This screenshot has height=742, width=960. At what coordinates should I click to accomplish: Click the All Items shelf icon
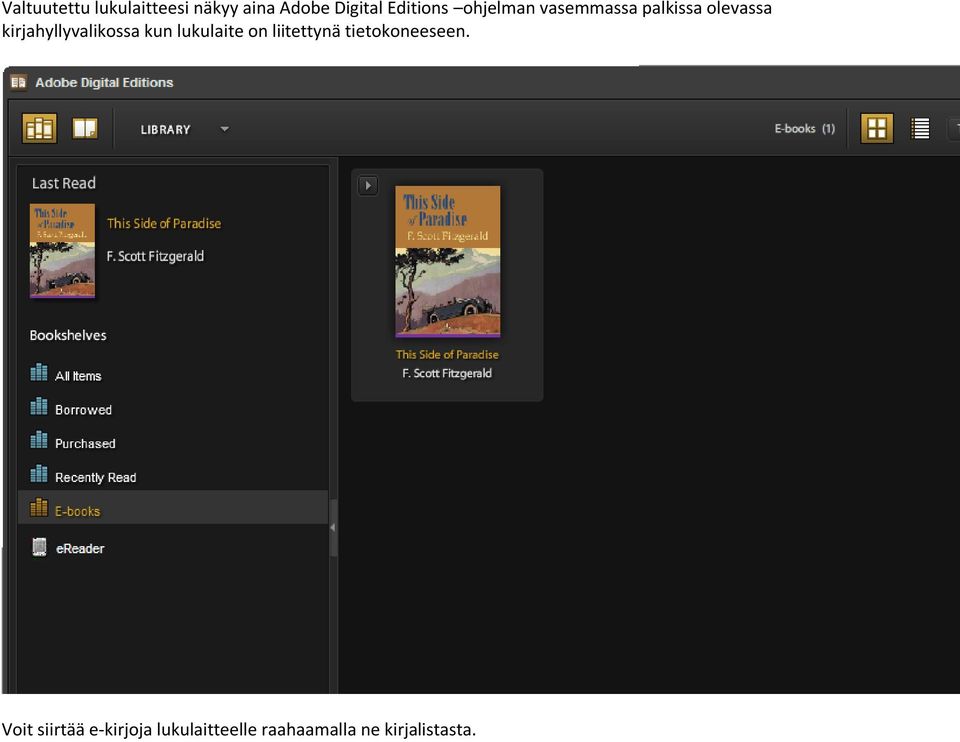pos(39,372)
